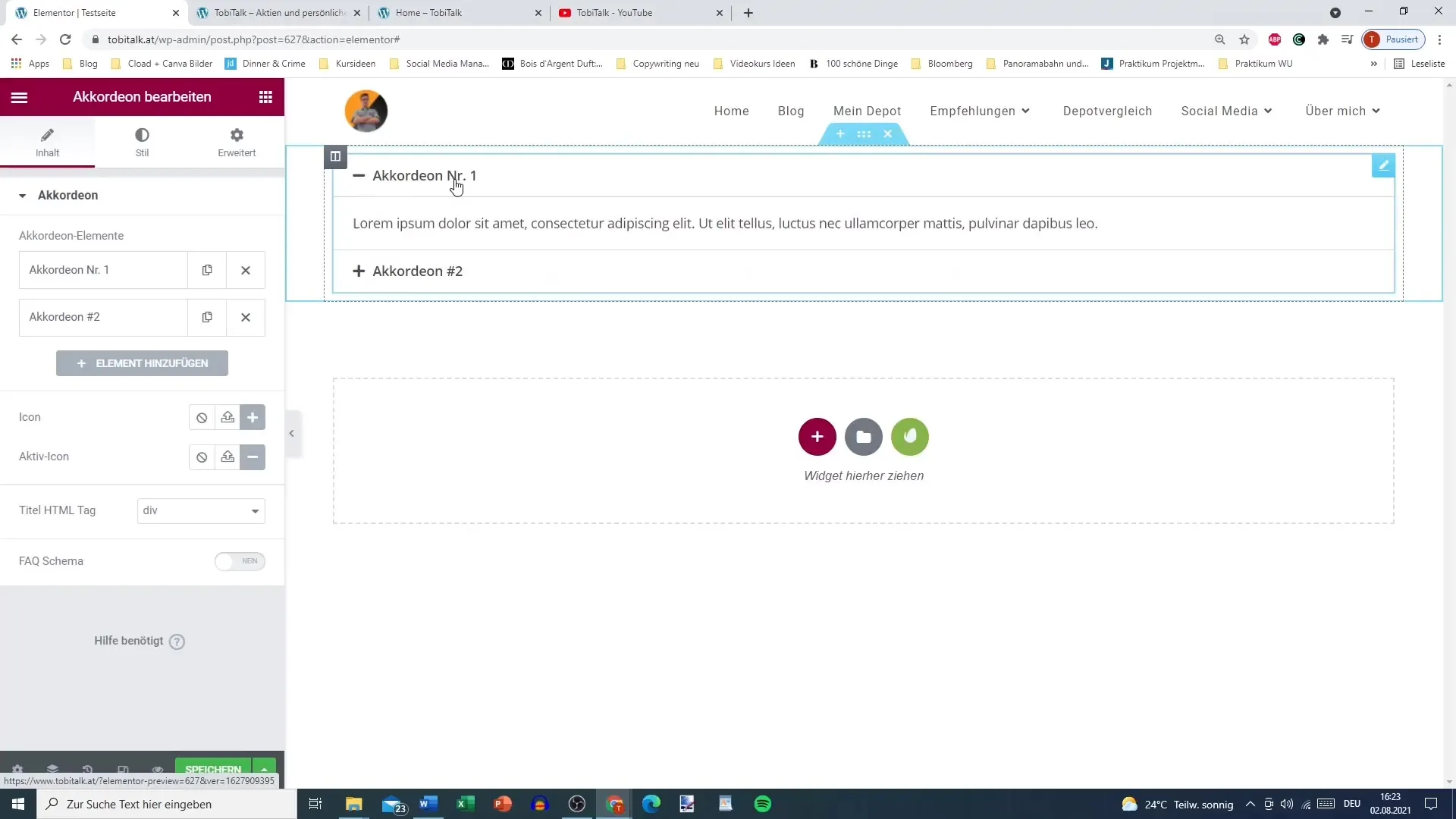This screenshot has width=1456, height=819.
Task: Switch to the Inhalt tab
Action: point(47,142)
